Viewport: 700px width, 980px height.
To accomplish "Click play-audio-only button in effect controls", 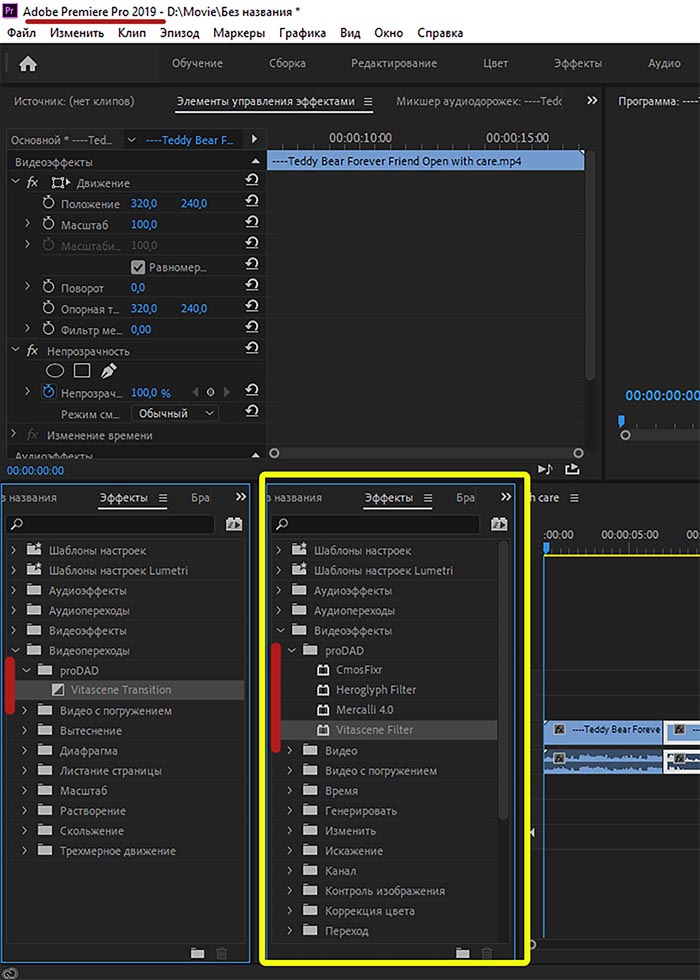I will pos(546,469).
